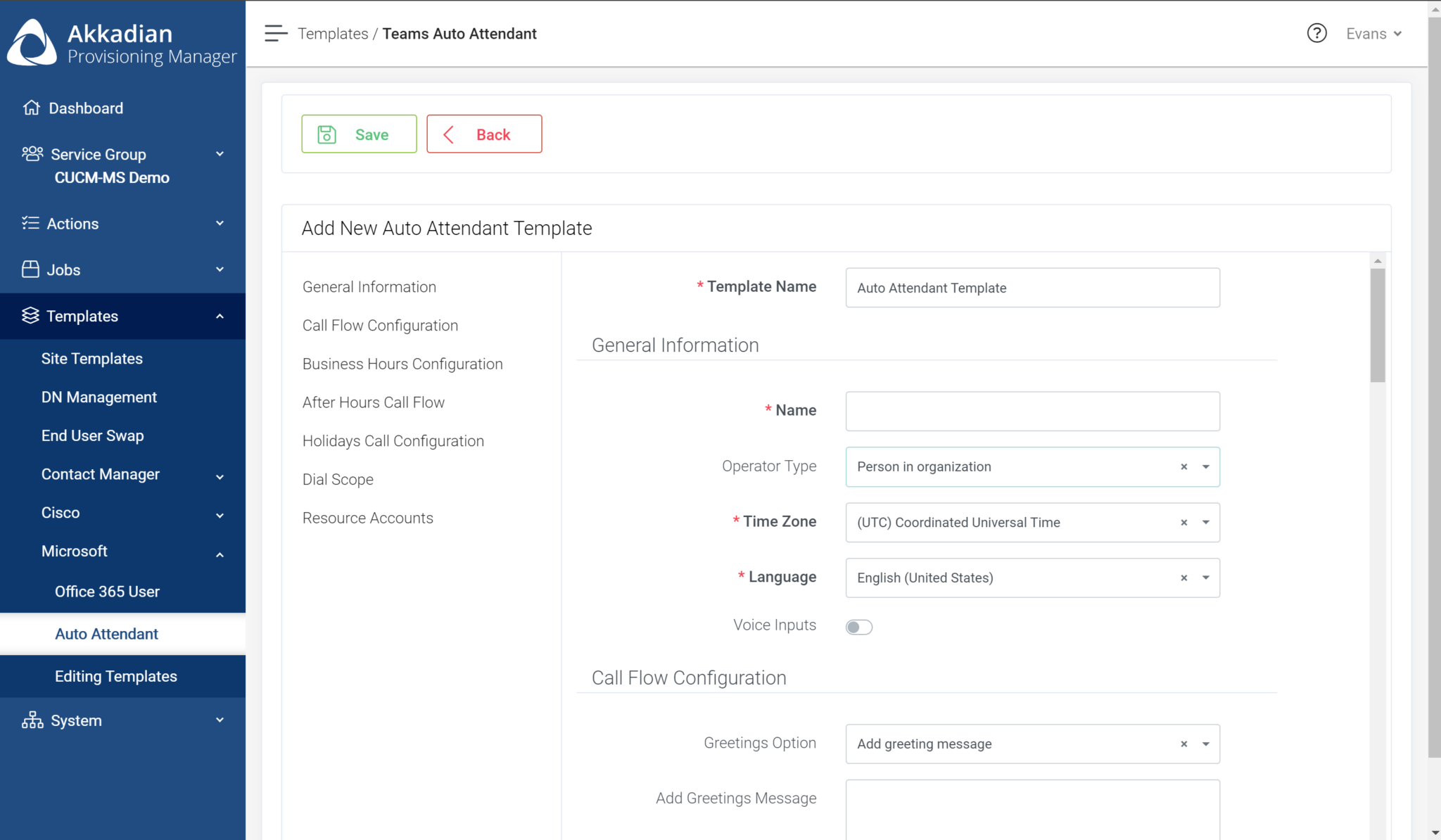Collapse the Microsoft section in the sidebar

pyautogui.click(x=220, y=554)
